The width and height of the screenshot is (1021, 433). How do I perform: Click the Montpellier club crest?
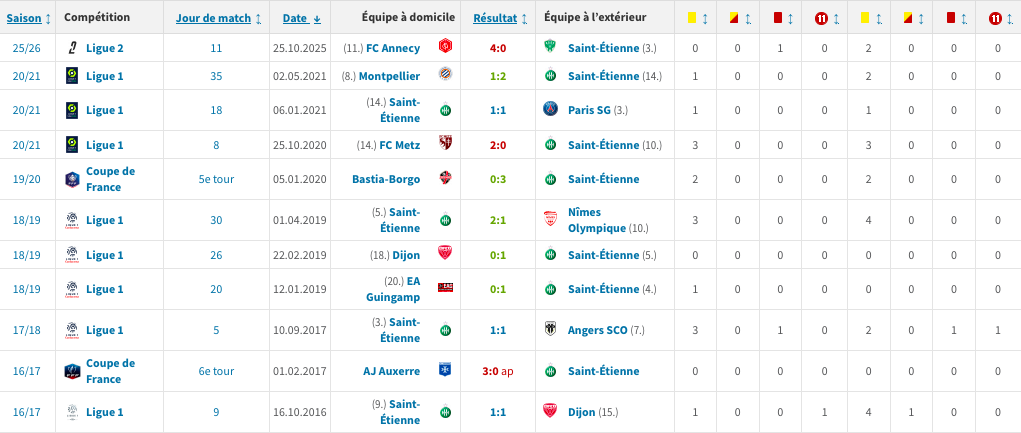(445, 75)
